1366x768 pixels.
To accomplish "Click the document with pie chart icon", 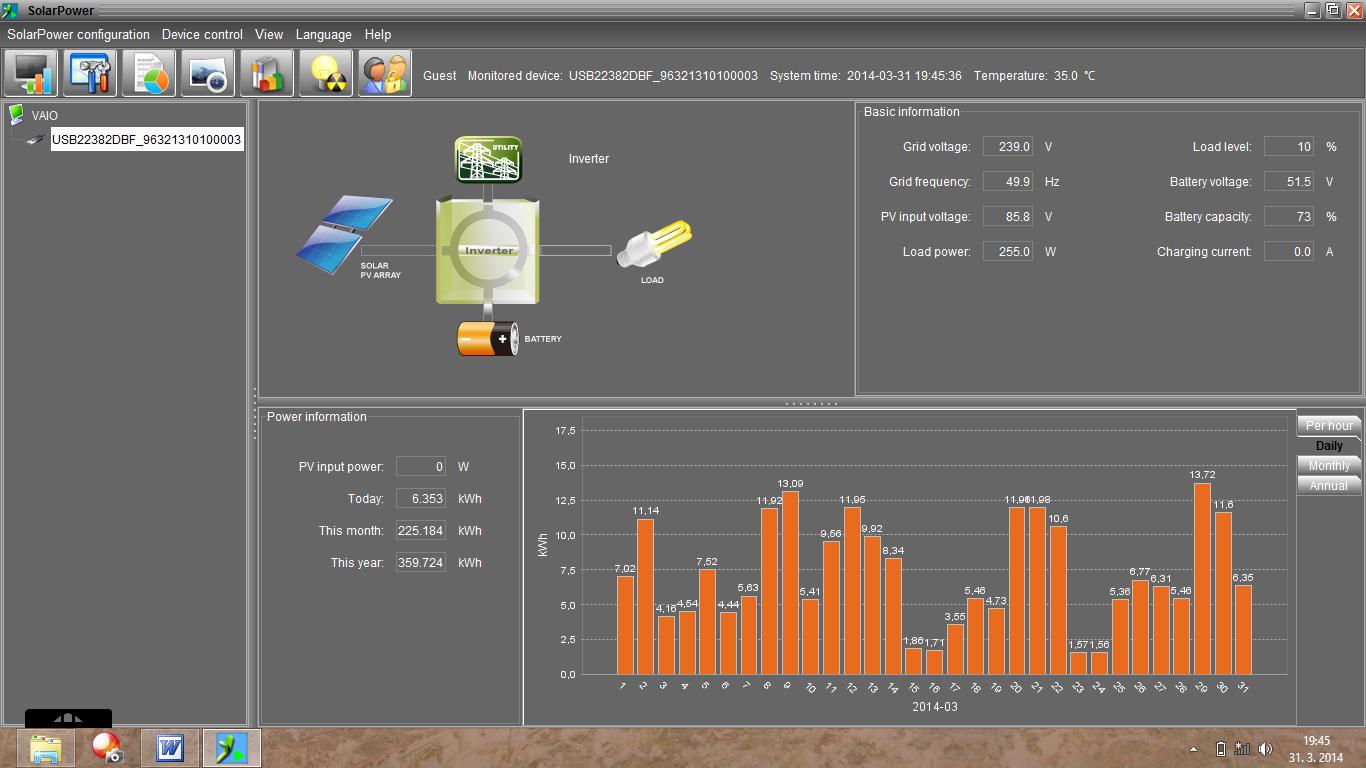I will pos(149,74).
